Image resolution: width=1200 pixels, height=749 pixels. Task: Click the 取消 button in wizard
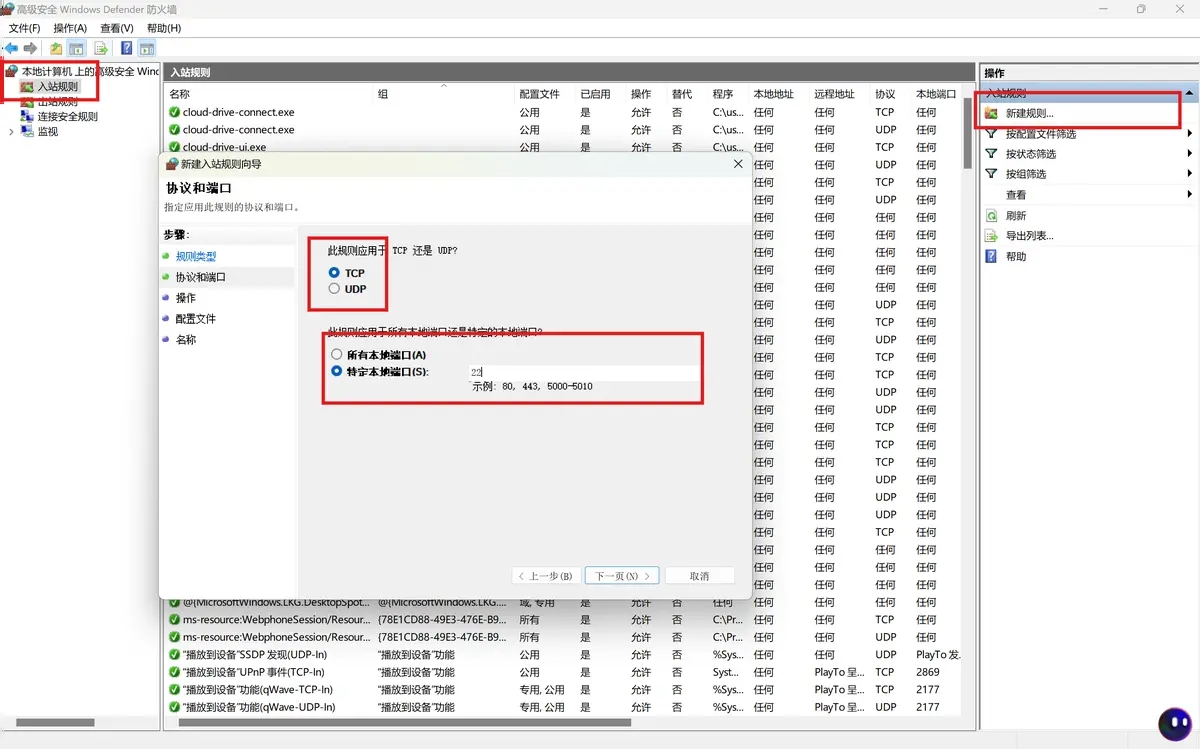tap(700, 576)
